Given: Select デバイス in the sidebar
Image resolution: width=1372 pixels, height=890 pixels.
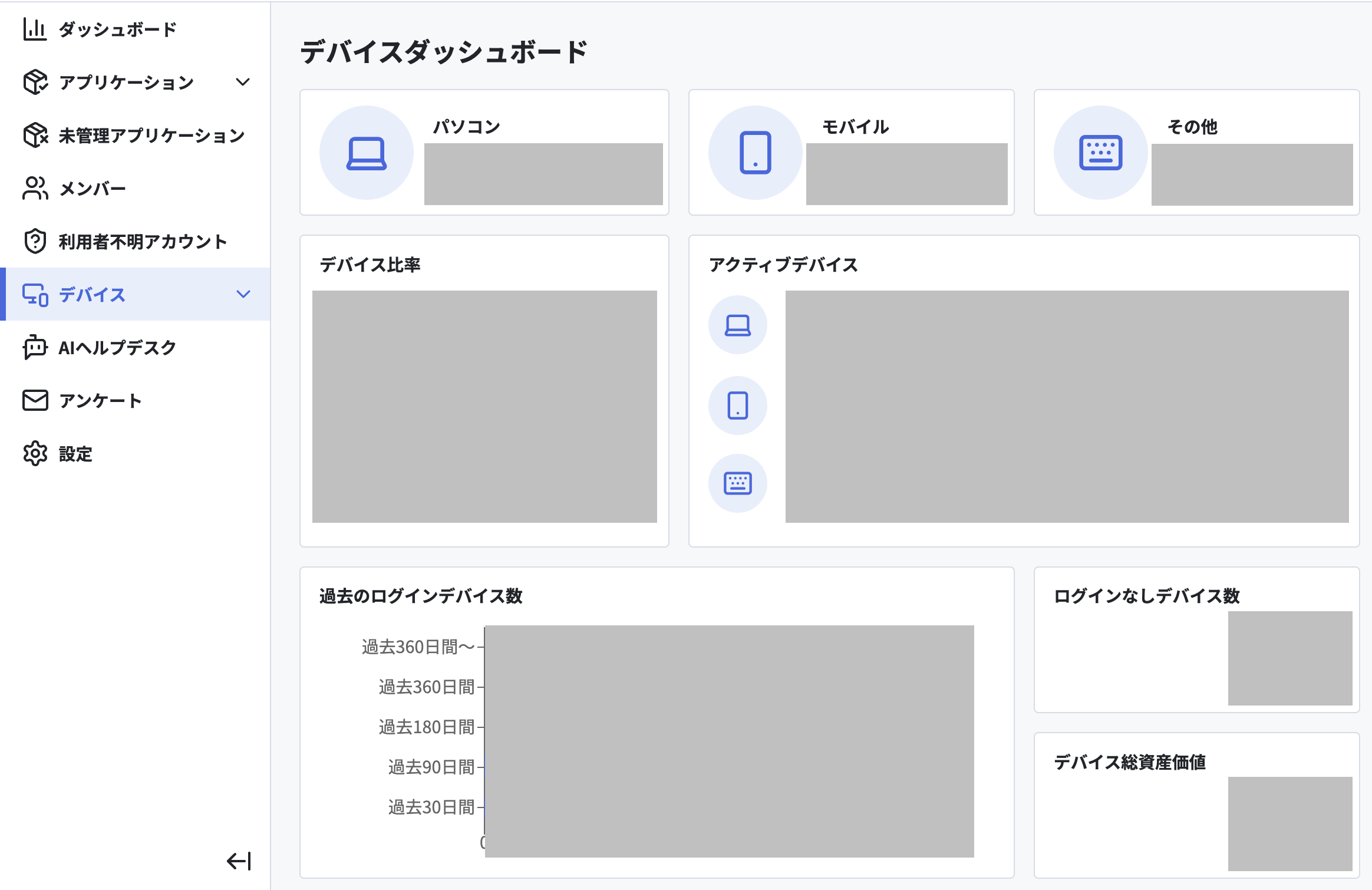Looking at the screenshot, I should (x=136, y=294).
